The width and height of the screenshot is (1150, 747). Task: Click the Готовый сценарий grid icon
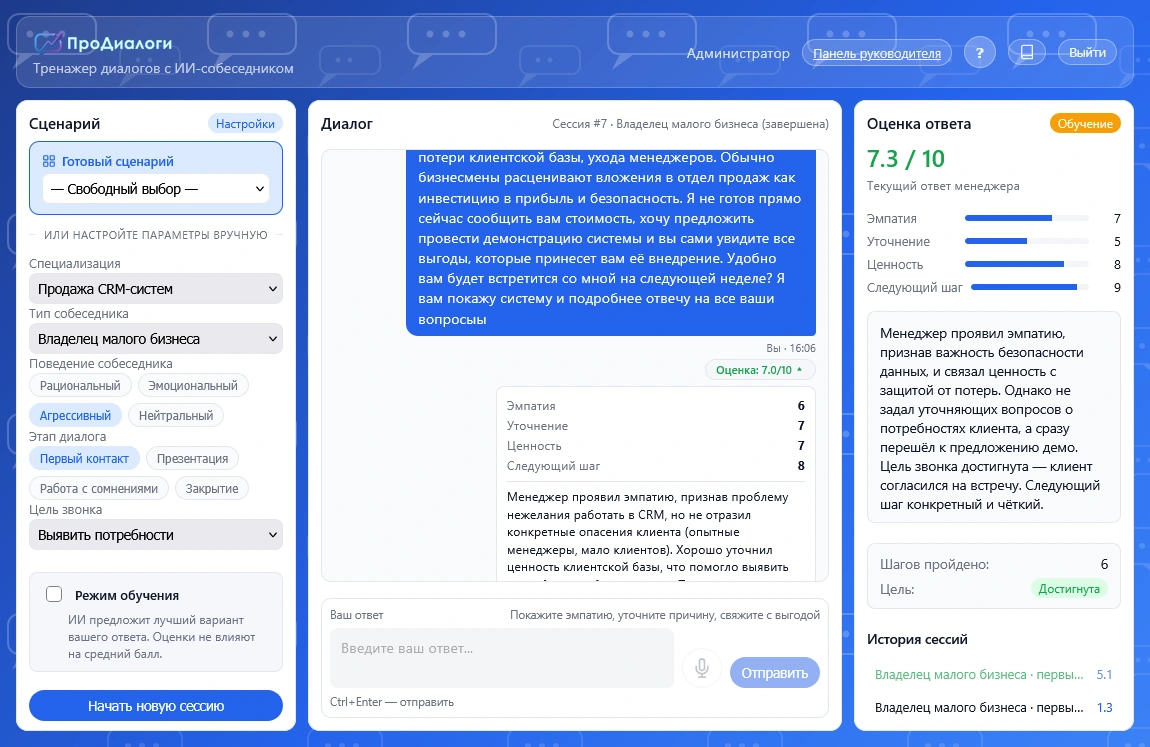click(x=49, y=161)
